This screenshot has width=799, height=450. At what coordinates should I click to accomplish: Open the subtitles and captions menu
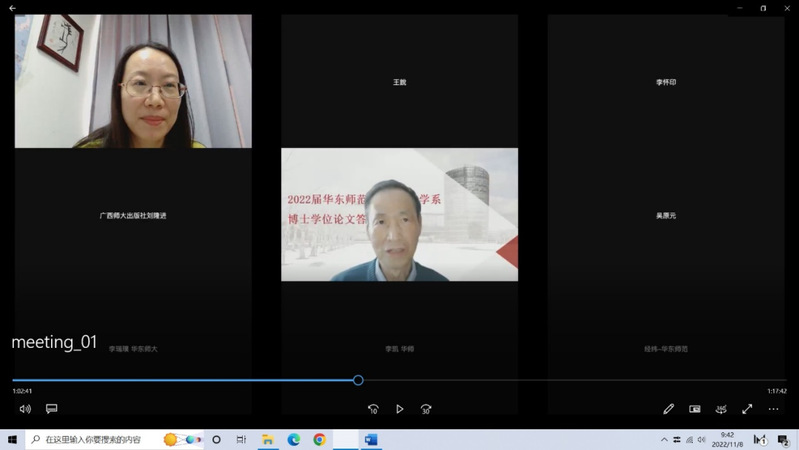52,409
